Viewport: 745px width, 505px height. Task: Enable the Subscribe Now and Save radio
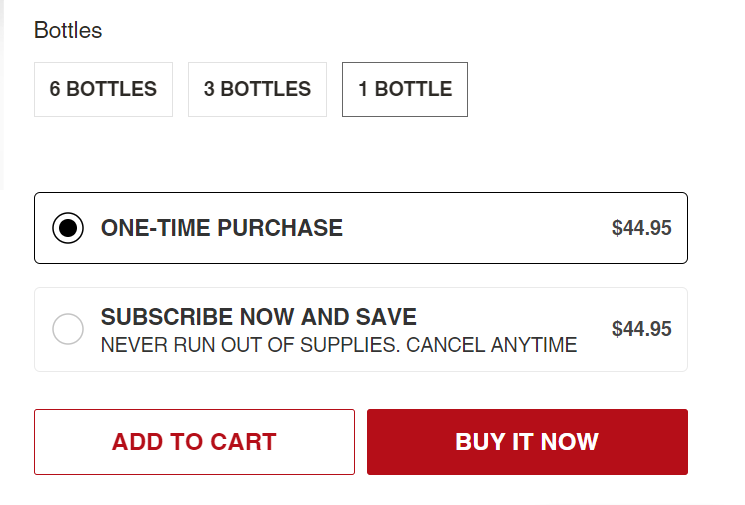tap(68, 329)
